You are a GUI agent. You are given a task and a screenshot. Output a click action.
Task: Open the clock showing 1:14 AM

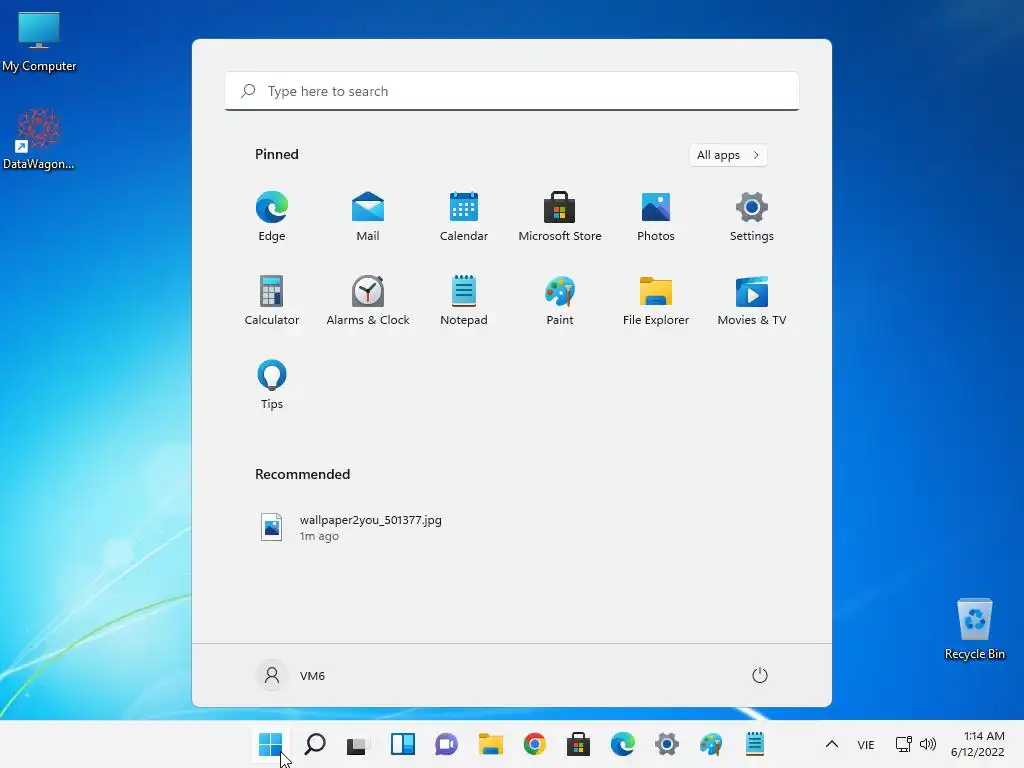point(978,744)
